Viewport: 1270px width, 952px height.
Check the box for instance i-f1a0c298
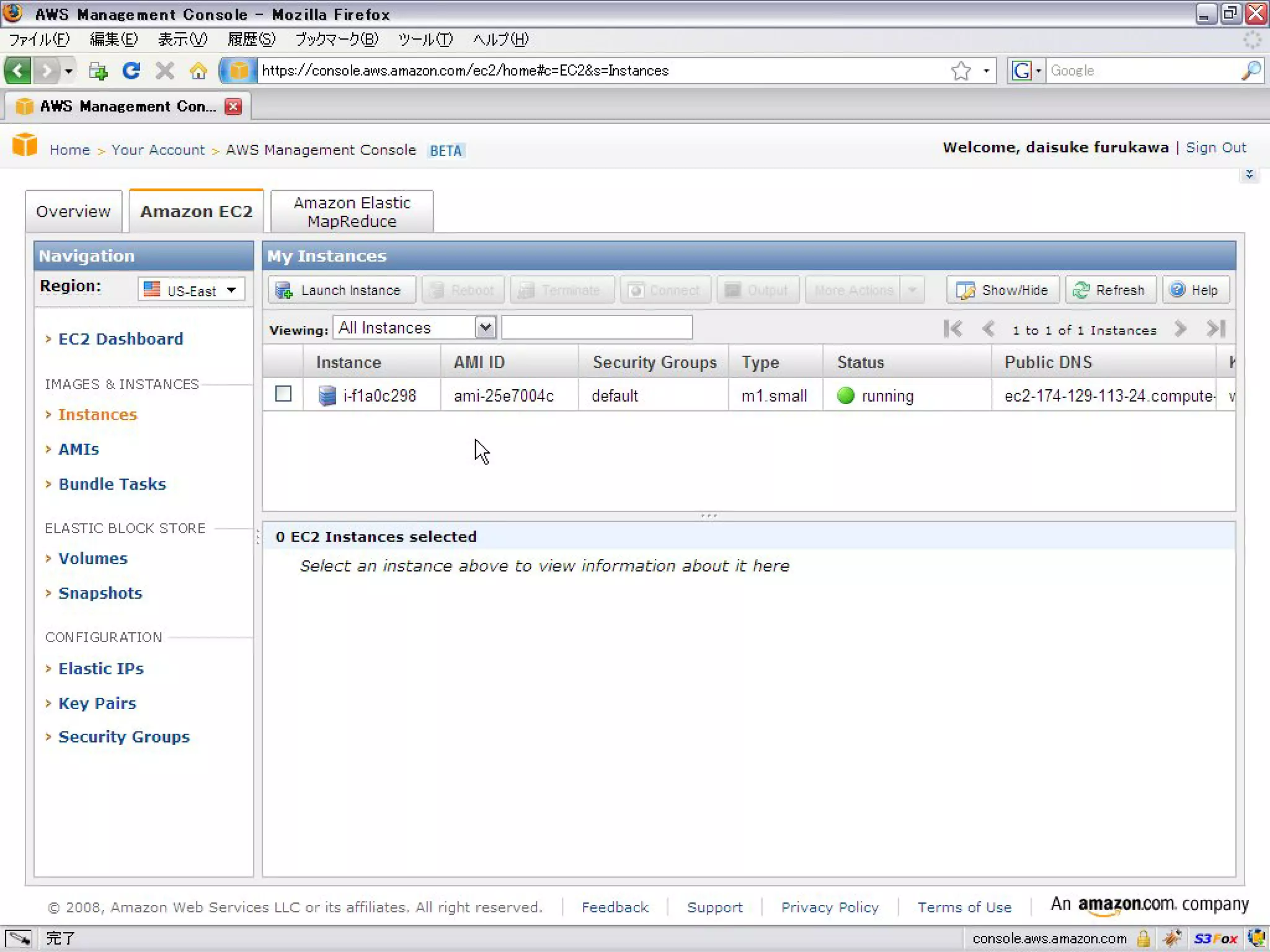pos(283,394)
